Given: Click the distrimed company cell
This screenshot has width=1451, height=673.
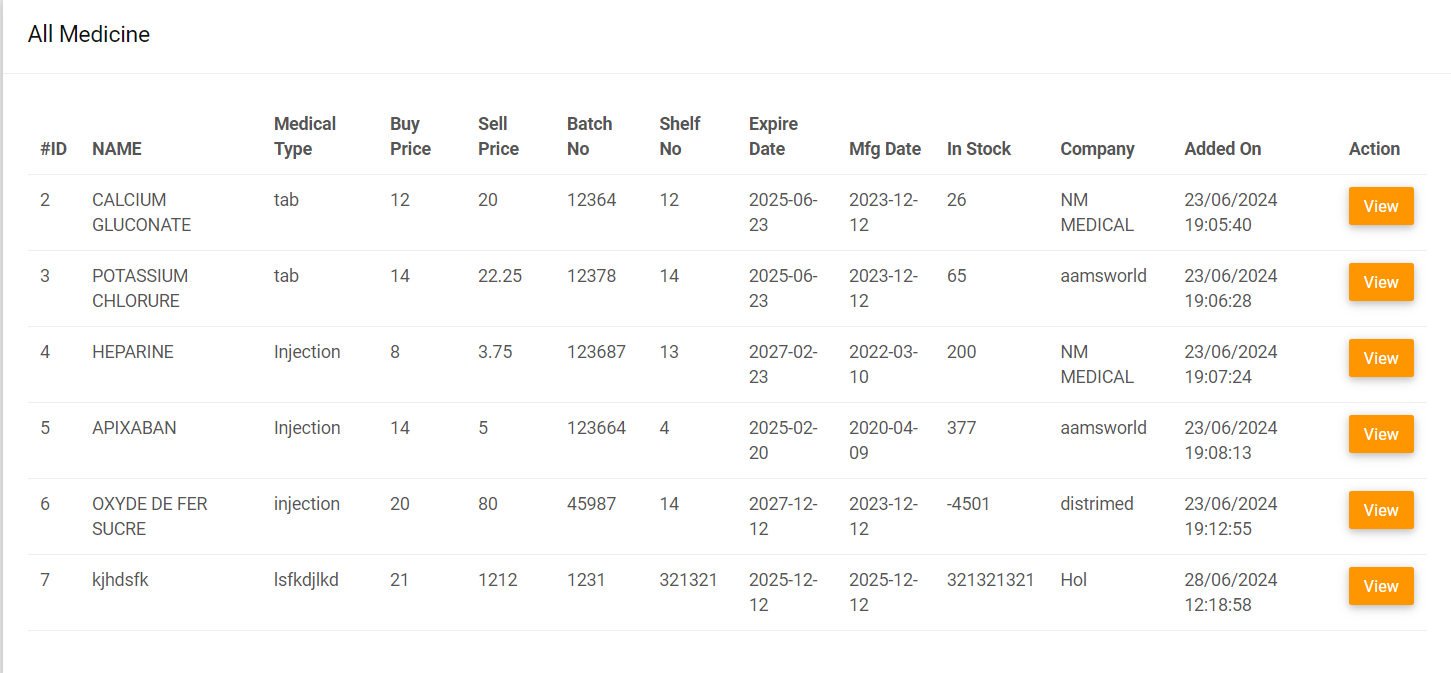Looking at the screenshot, I should (1097, 504).
